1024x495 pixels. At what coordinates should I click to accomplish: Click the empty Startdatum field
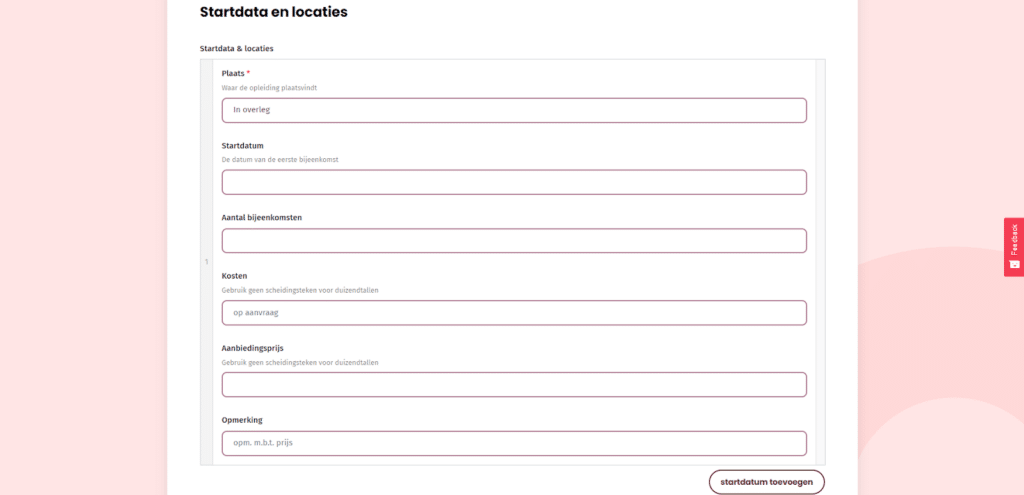click(513, 182)
